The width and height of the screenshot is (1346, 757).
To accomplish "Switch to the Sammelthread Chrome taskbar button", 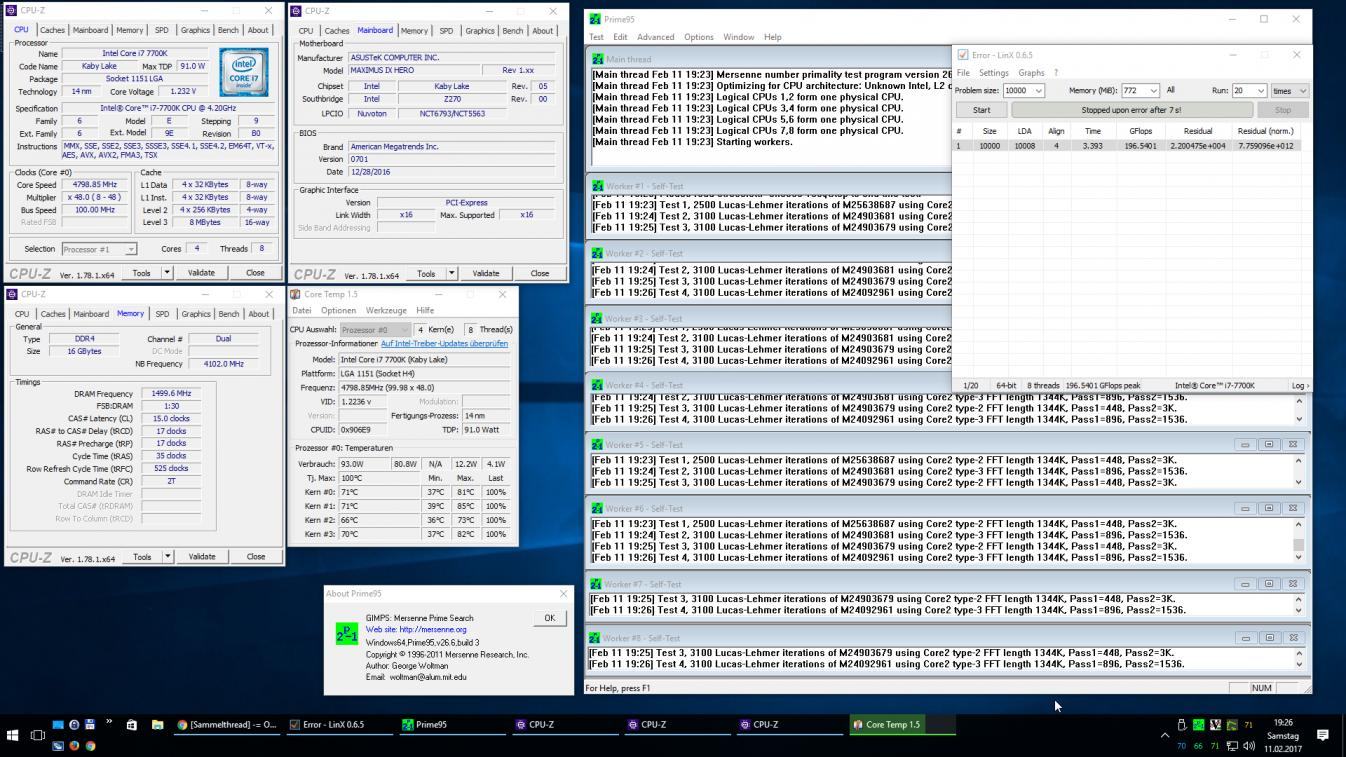I will [227, 725].
